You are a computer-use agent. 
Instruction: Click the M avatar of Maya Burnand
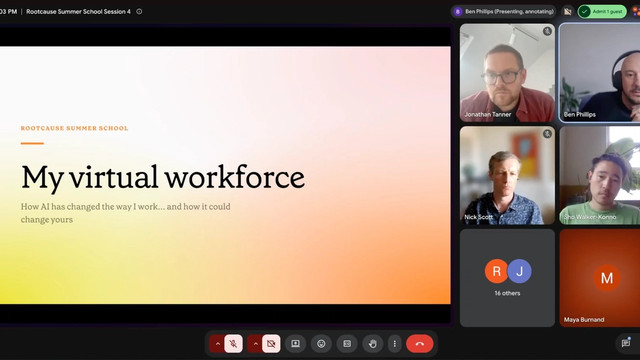pyautogui.click(x=607, y=278)
